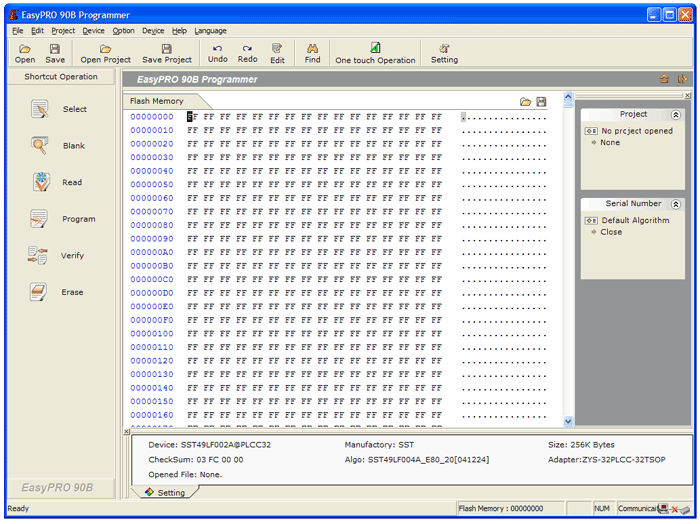Click address 00000010 row label
Viewport: 700px width, 524px height.
(152, 130)
